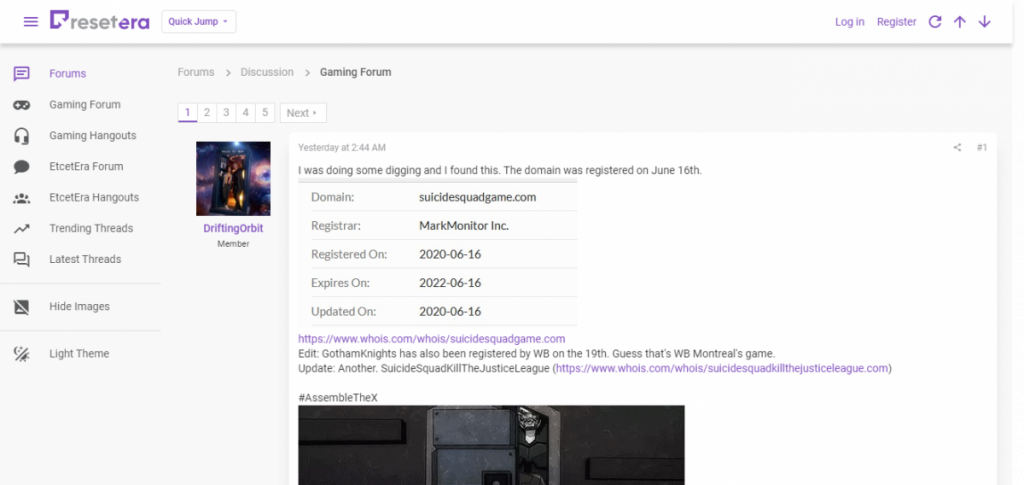The width and height of the screenshot is (1024, 485).
Task: Click the 'Member' label under DriftingOrbit
Action: (233, 243)
